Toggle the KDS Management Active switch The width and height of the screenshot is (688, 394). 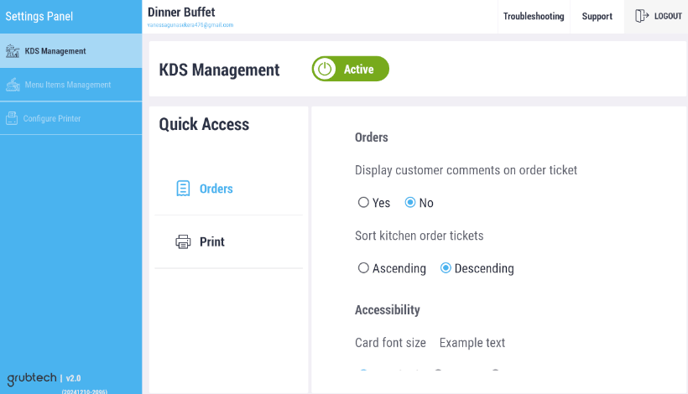pos(350,69)
